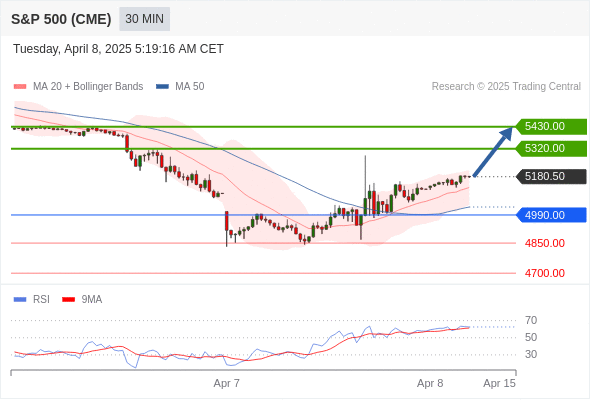
Task: Click the MA 20 + Bollinger Bands legend swatch
Action: tap(20, 87)
